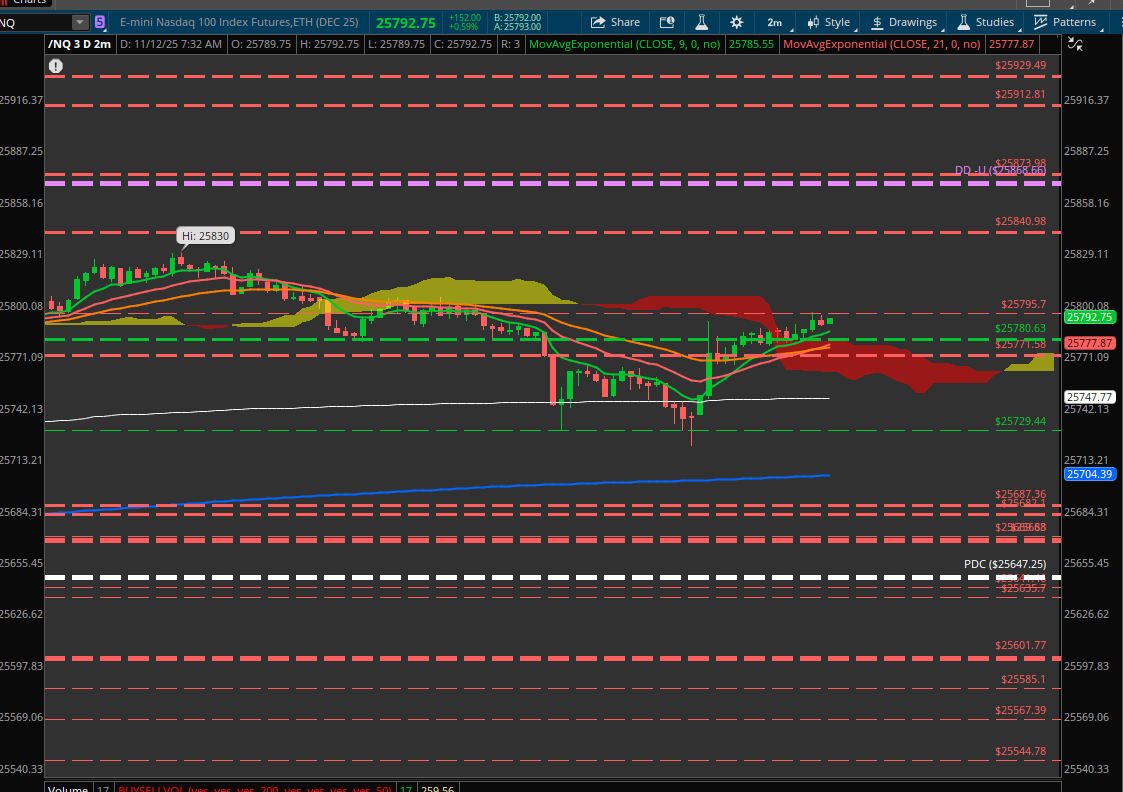The height and width of the screenshot is (792, 1123).
Task: Click the exclamation alert icon on chart
Action: (56, 67)
